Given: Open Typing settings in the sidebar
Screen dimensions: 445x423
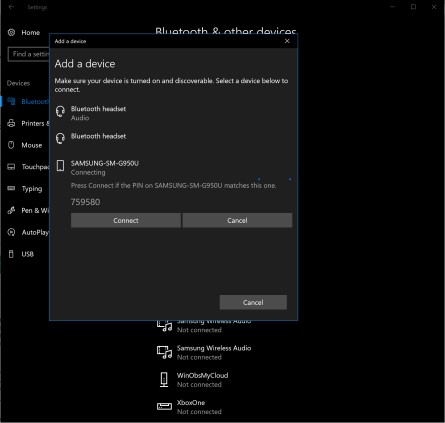Looking at the screenshot, I should coord(32,189).
